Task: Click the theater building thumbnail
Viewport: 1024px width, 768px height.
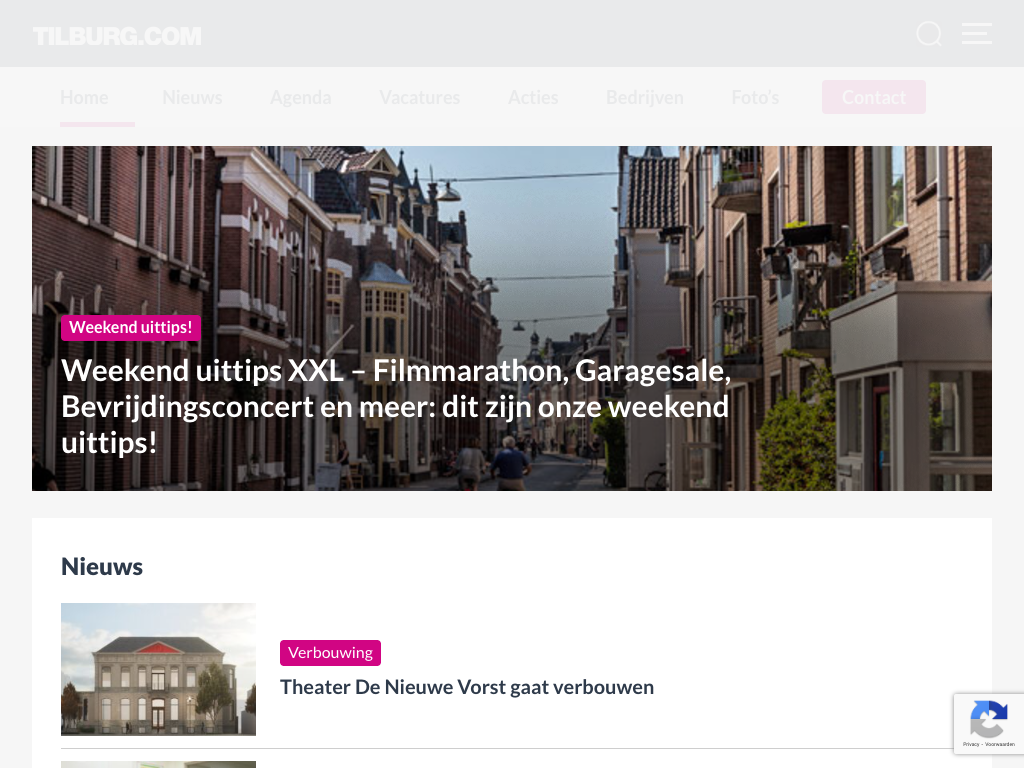Action: tap(159, 669)
